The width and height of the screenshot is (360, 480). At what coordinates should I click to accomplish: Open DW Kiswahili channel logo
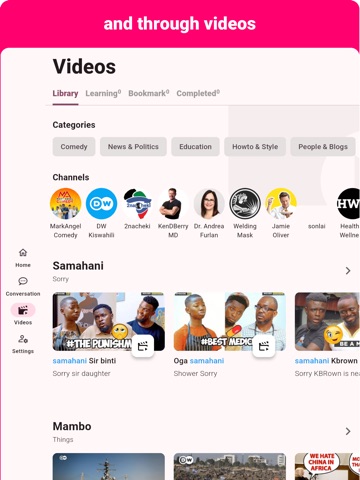click(101, 203)
